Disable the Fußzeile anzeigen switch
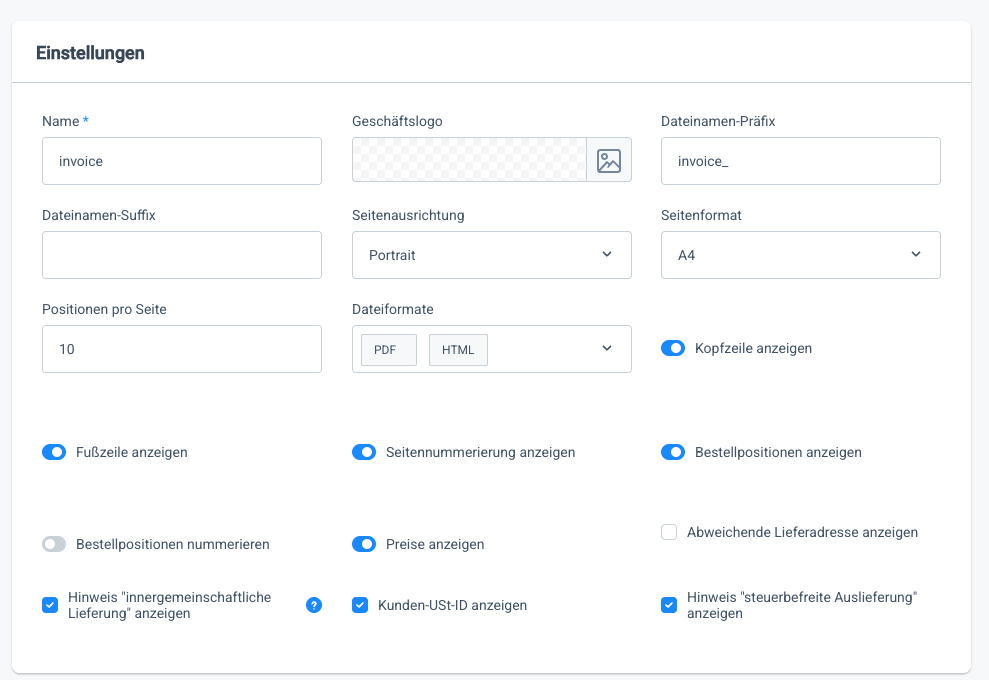 click(54, 452)
